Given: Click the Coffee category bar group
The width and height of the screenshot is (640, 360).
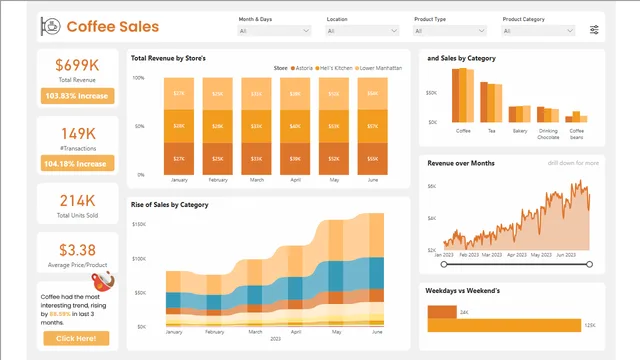Looking at the screenshot, I should pyautogui.click(x=463, y=96).
